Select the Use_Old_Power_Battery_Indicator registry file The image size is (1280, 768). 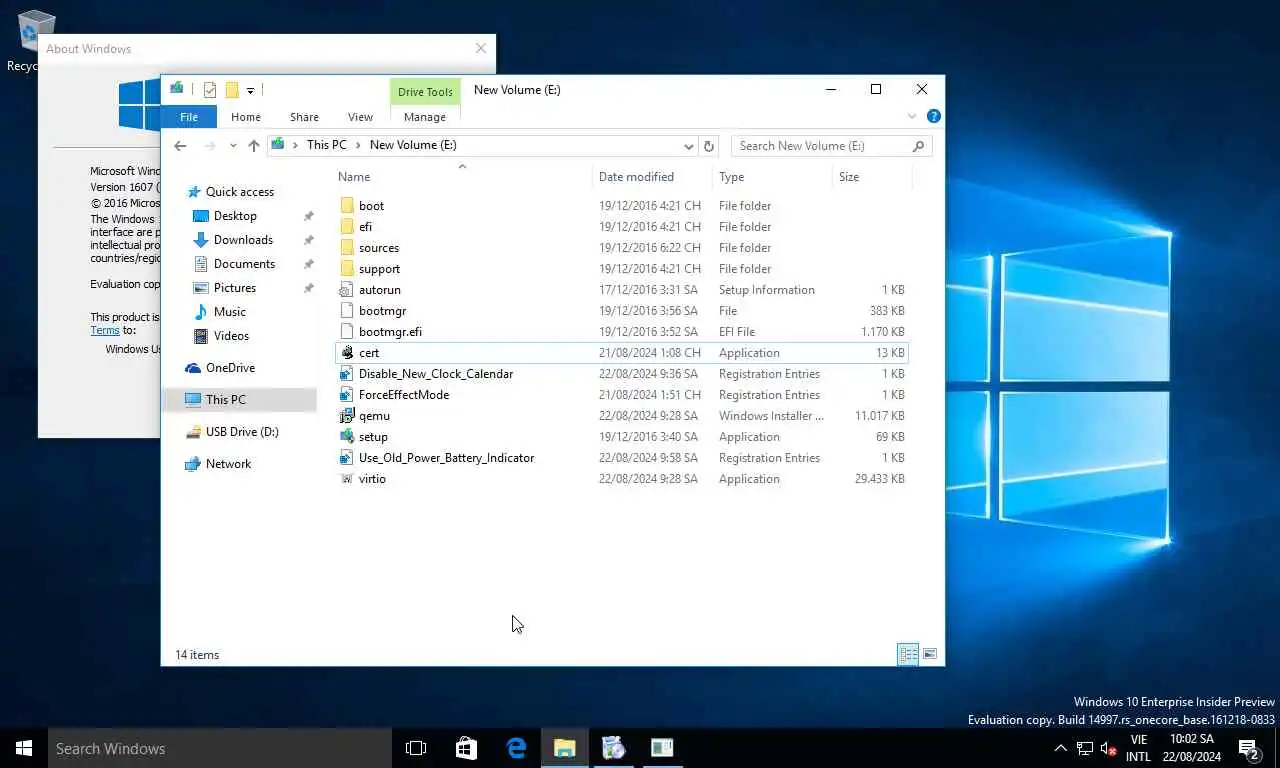click(621, 458)
